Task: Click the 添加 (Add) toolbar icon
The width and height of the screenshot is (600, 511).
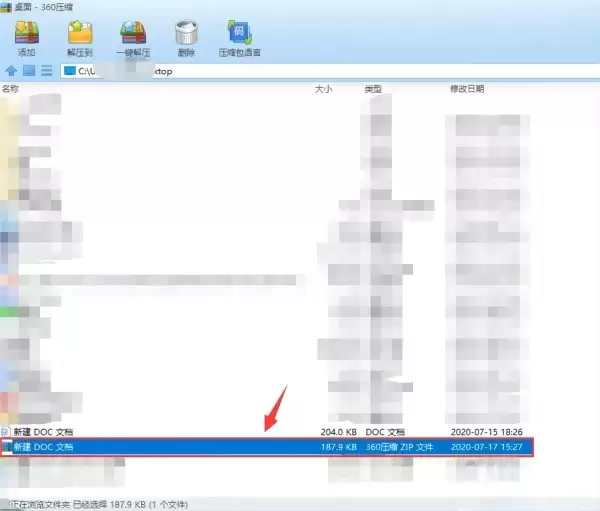Action: pyautogui.click(x=26, y=39)
